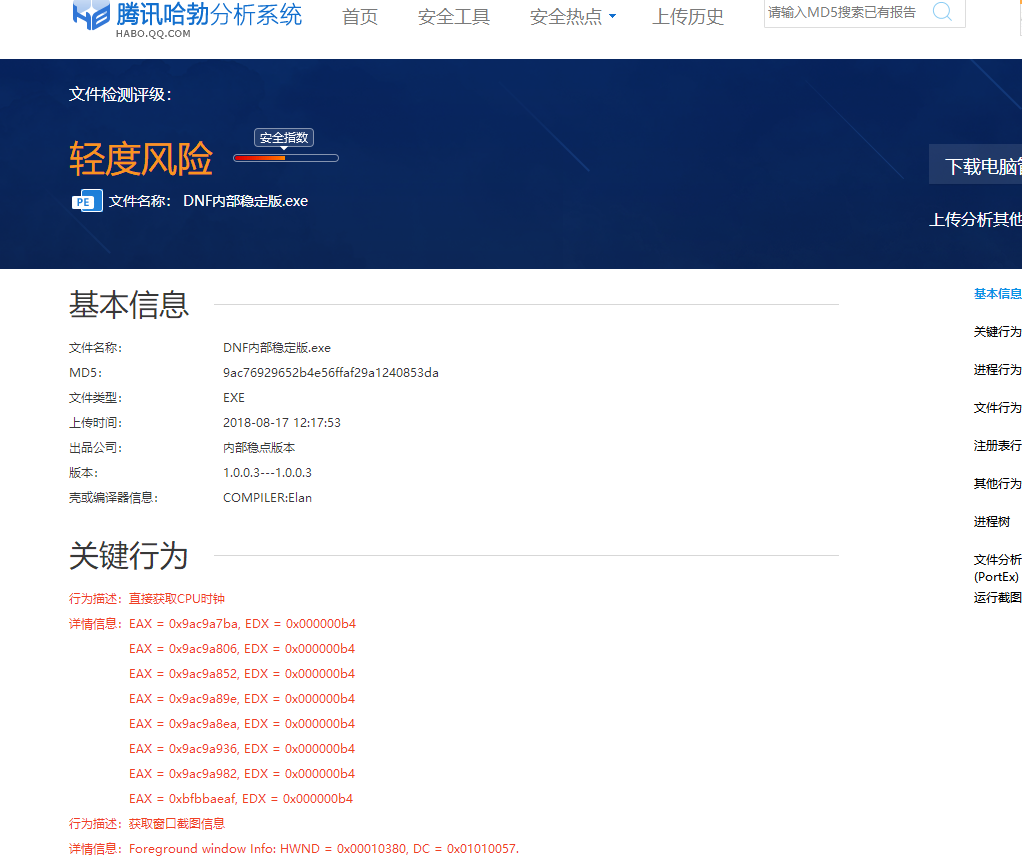
Task: Expand the 安全热点 dropdown menu
Action: [572, 16]
